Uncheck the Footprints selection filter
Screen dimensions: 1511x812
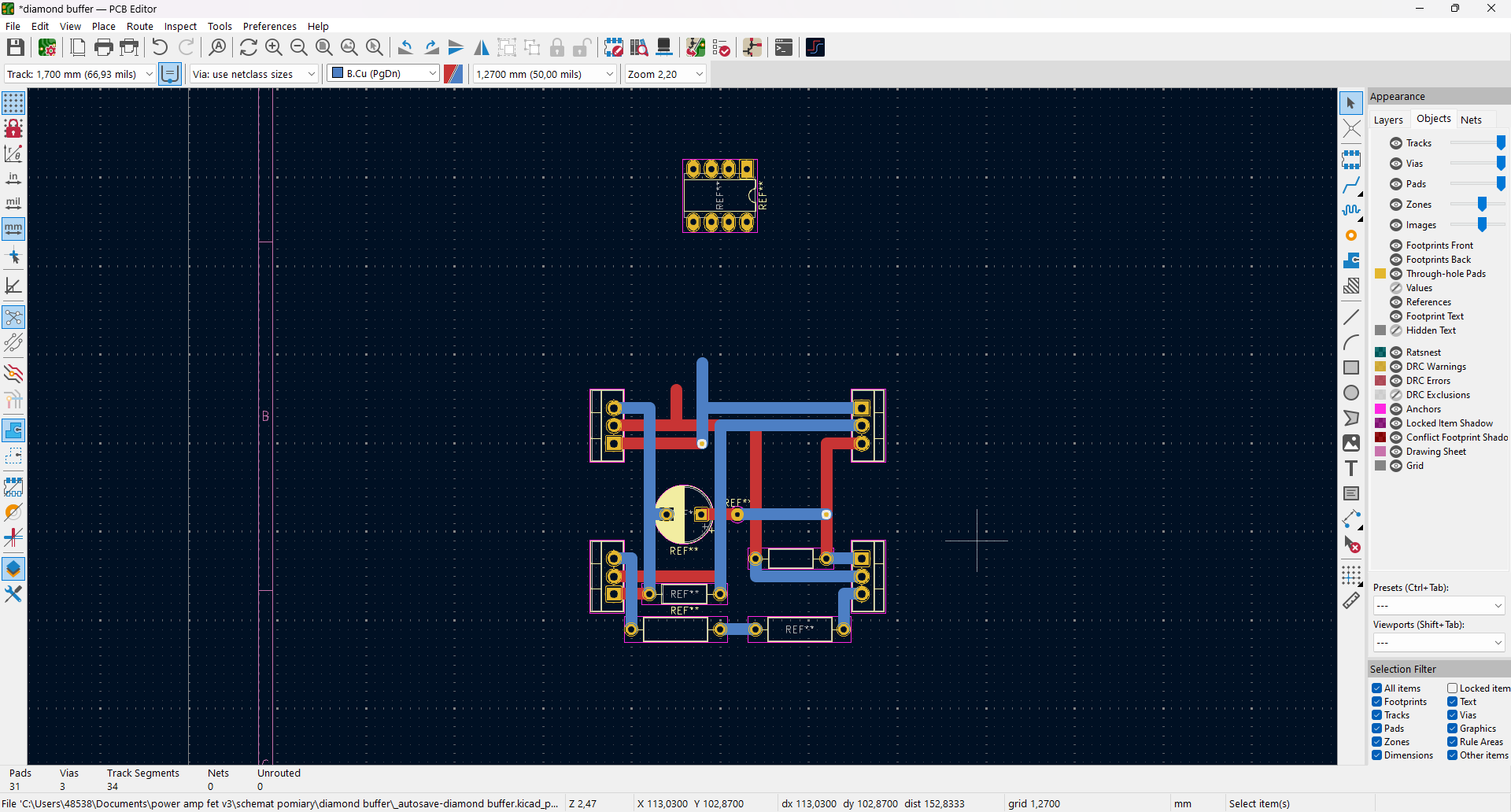point(1377,702)
